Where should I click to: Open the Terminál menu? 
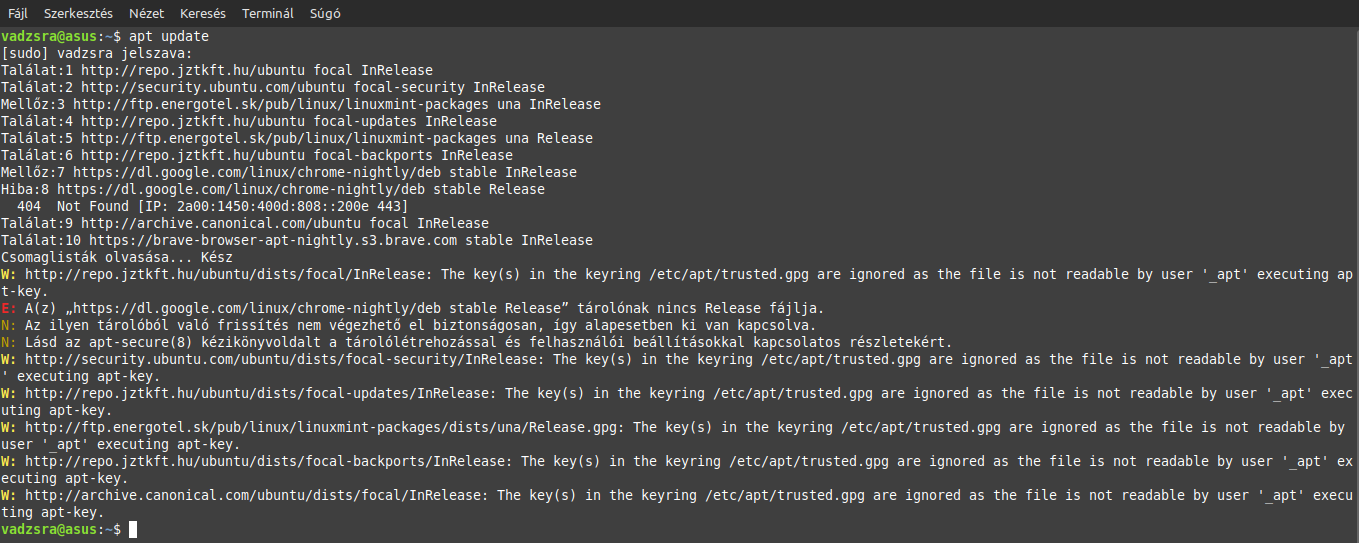pos(268,14)
